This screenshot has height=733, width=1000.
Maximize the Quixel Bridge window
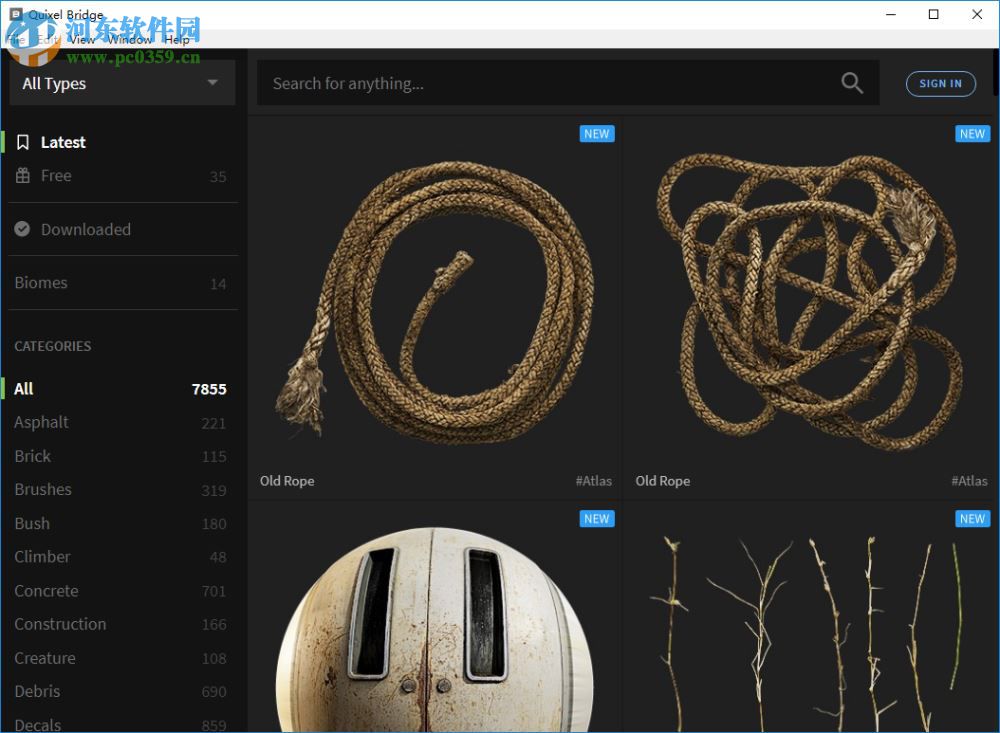[x=933, y=14]
